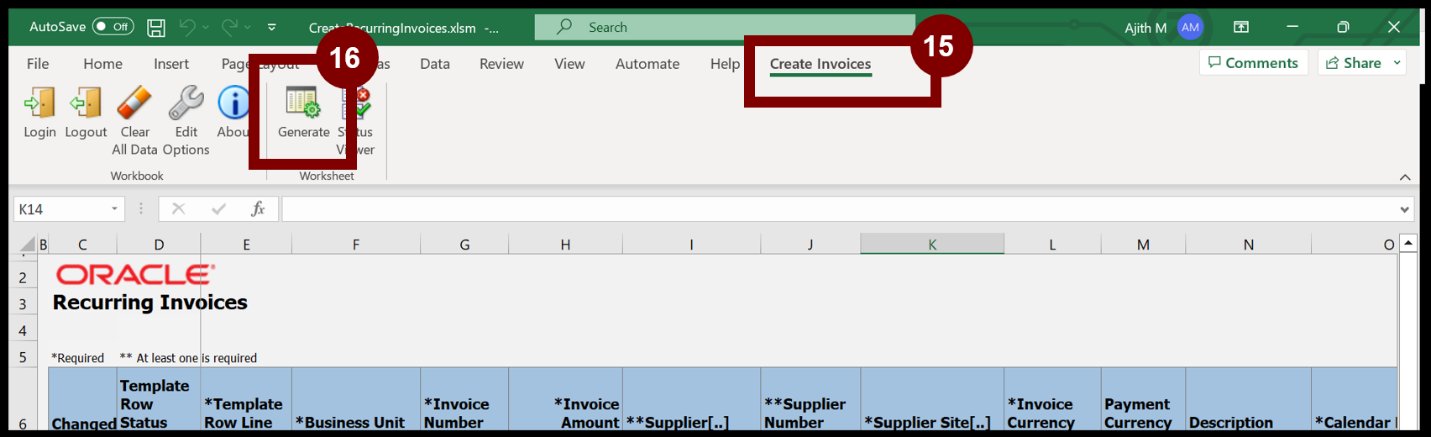Click the formula bar Enter checkmark icon
This screenshot has height=437, width=1431.
(218, 209)
